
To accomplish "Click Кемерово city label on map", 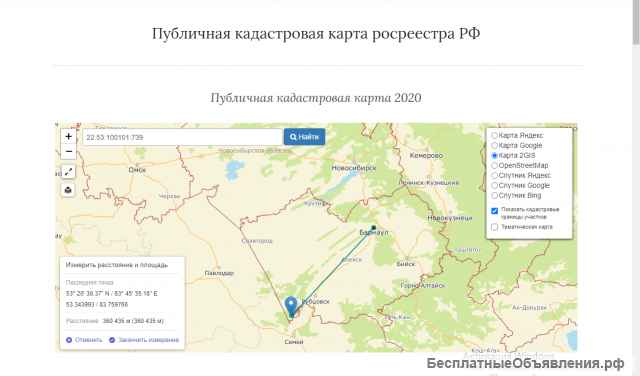I will click(x=426, y=156).
